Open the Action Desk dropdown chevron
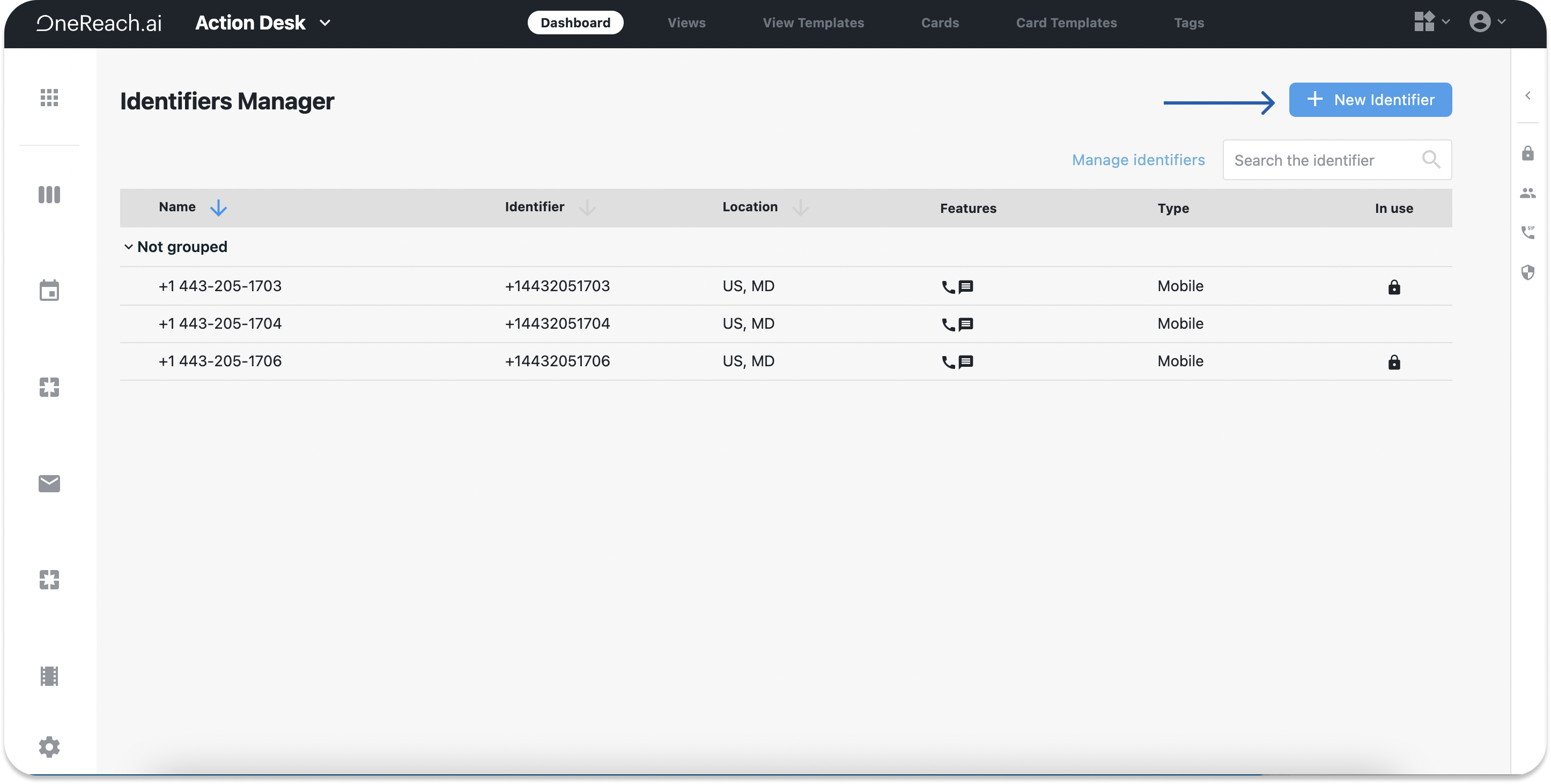The width and height of the screenshot is (1551, 784). (x=325, y=23)
